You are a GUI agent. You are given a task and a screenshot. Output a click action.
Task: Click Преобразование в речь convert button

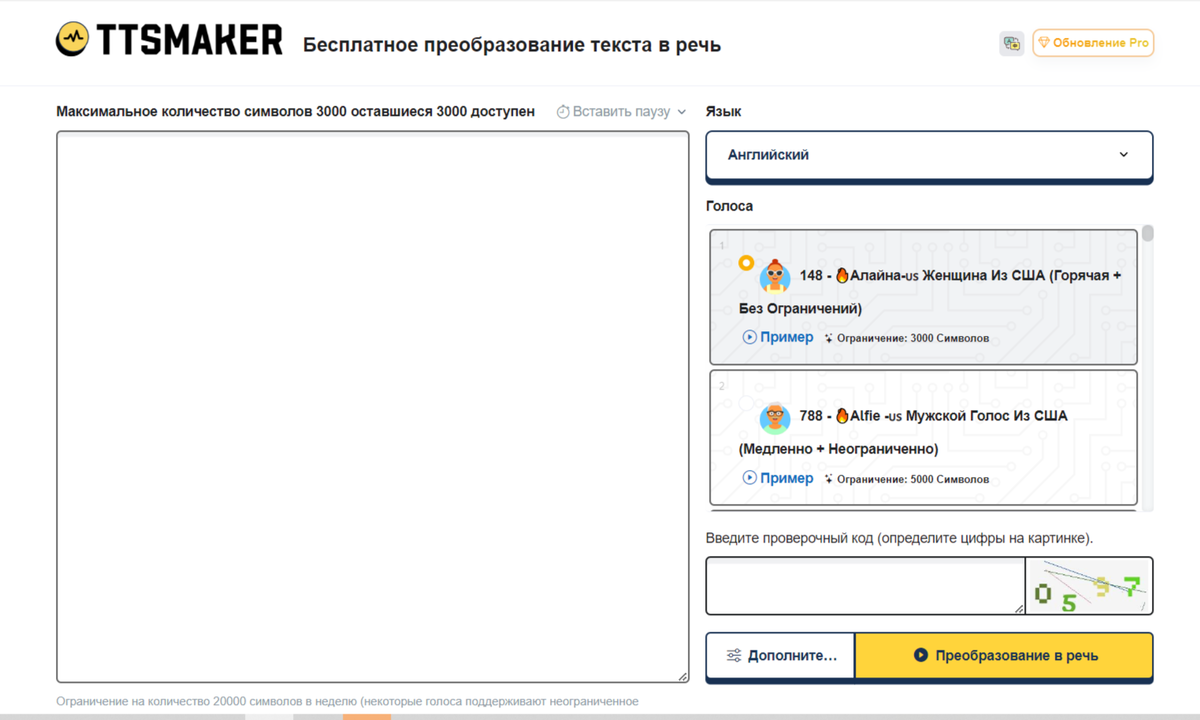point(1004,656)
